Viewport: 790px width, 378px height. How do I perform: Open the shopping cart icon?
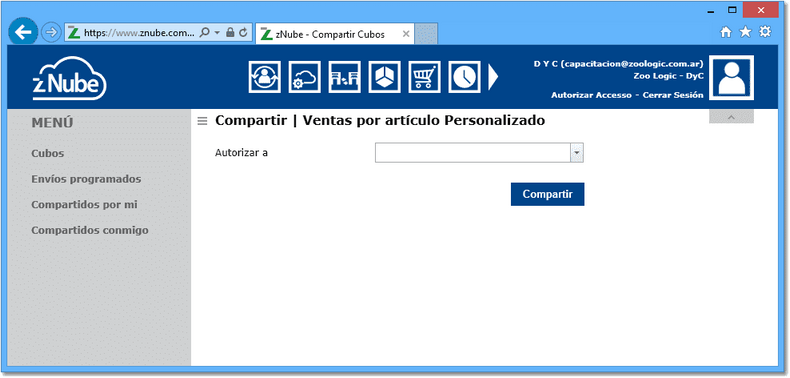(424, 77)
